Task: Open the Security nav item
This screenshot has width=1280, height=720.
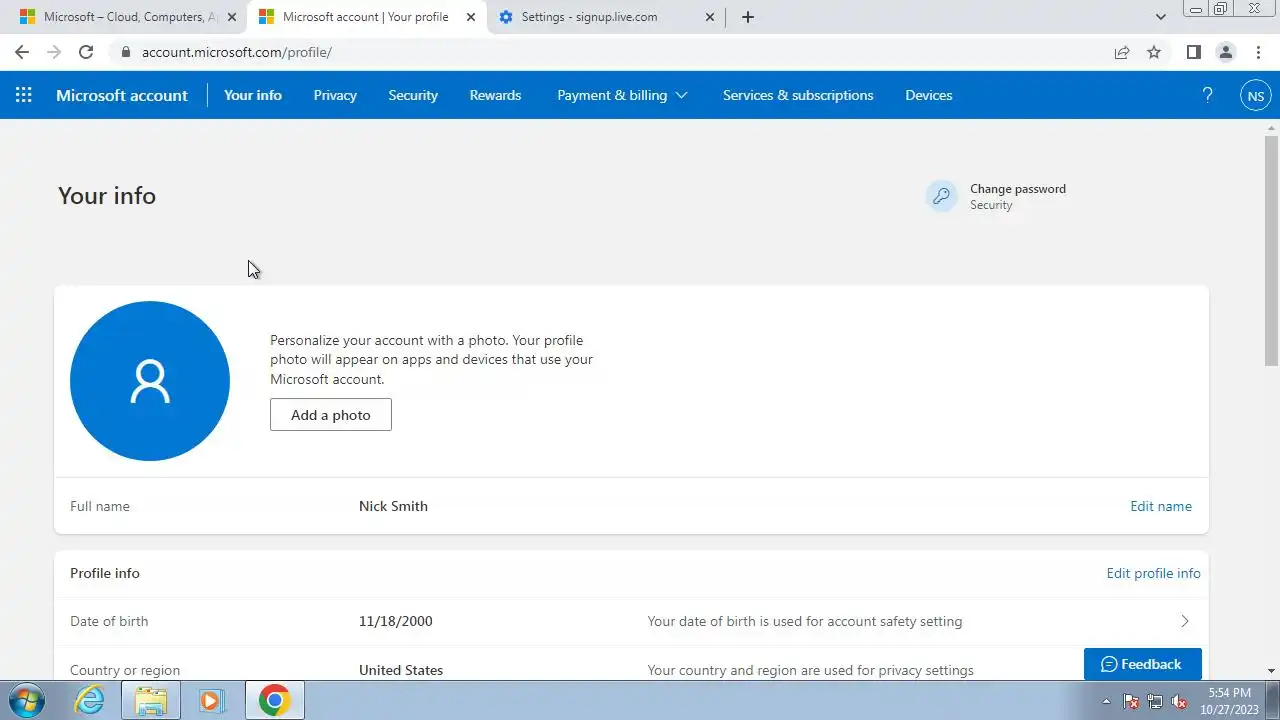Action: point(413,95)
